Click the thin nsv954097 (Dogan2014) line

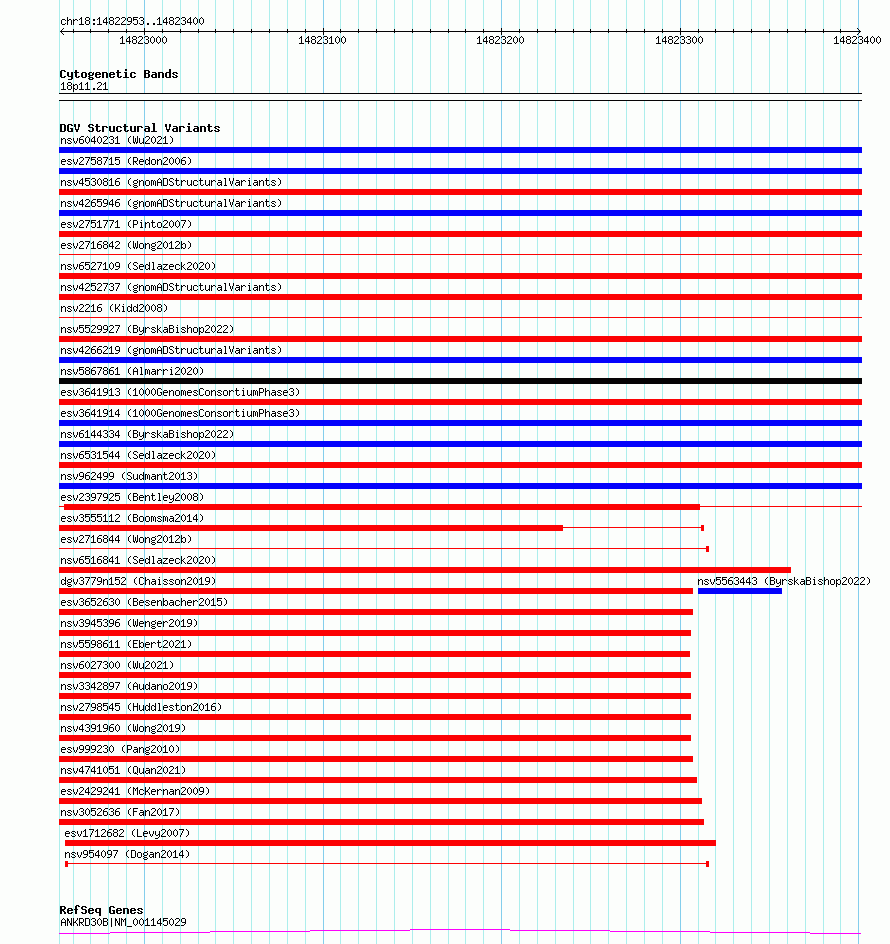tap(387, 864)
